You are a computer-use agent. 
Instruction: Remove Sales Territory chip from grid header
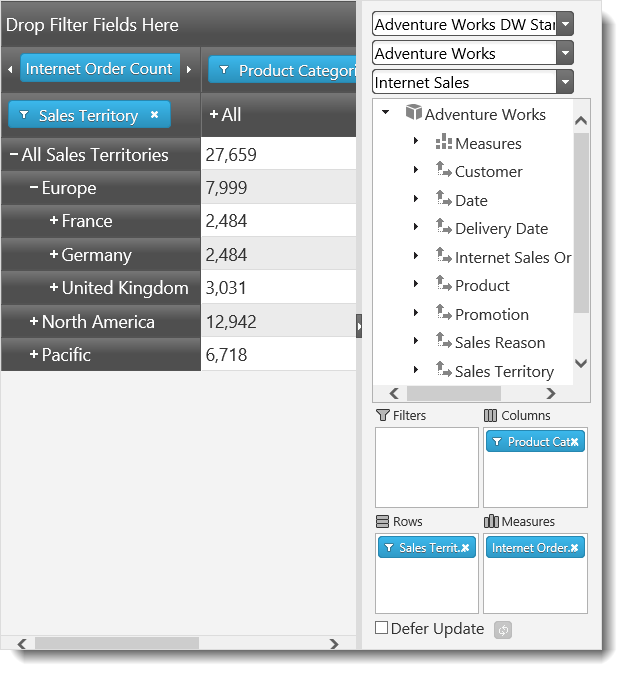(154, 115)
